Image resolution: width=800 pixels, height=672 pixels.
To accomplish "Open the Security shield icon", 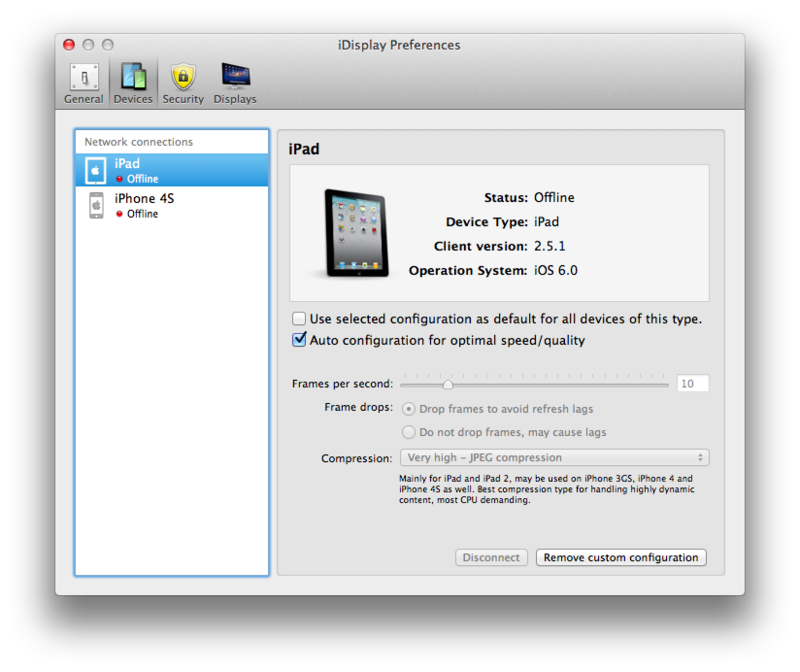I will (183, 78).
